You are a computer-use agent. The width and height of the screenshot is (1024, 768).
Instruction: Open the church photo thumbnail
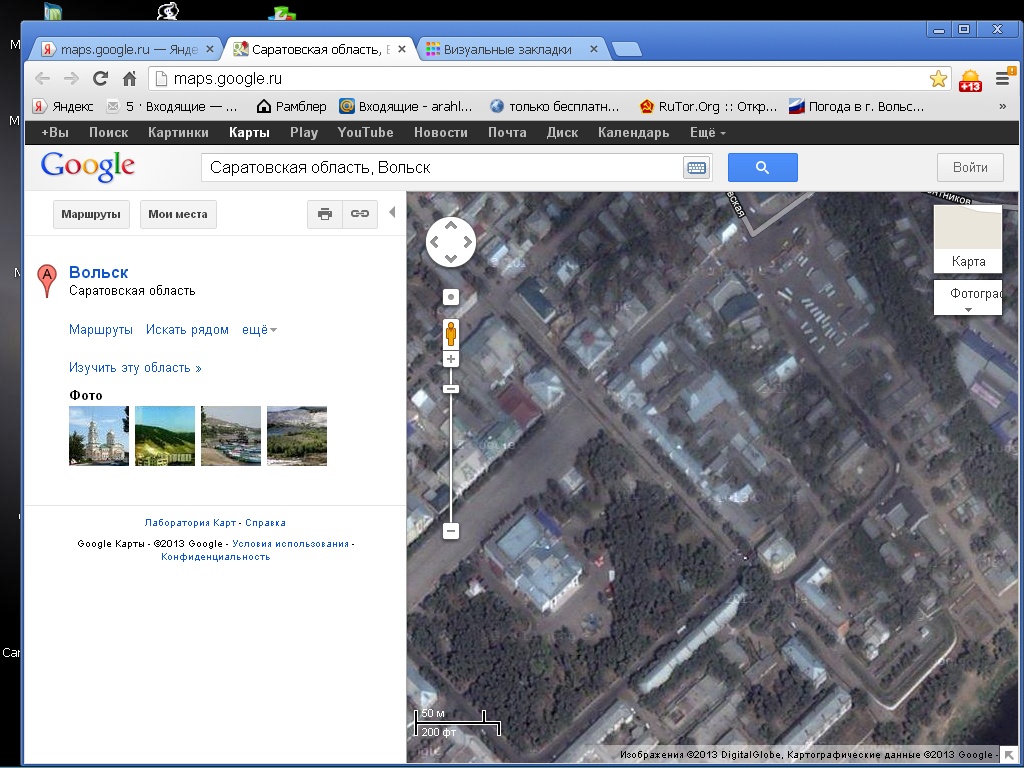pos(99,436)
